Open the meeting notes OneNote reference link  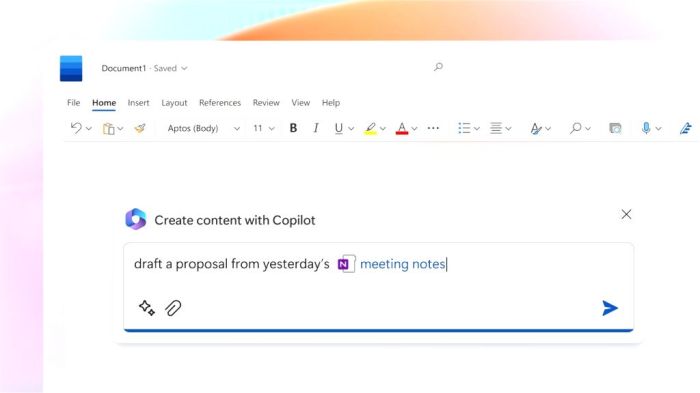[403, 264]
